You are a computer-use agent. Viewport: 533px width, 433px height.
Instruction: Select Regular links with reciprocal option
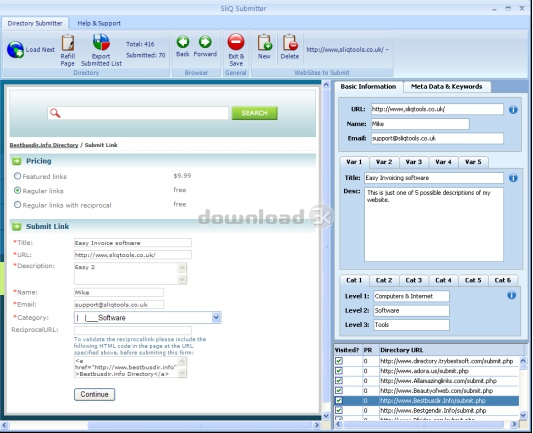[x=17, y=205]
